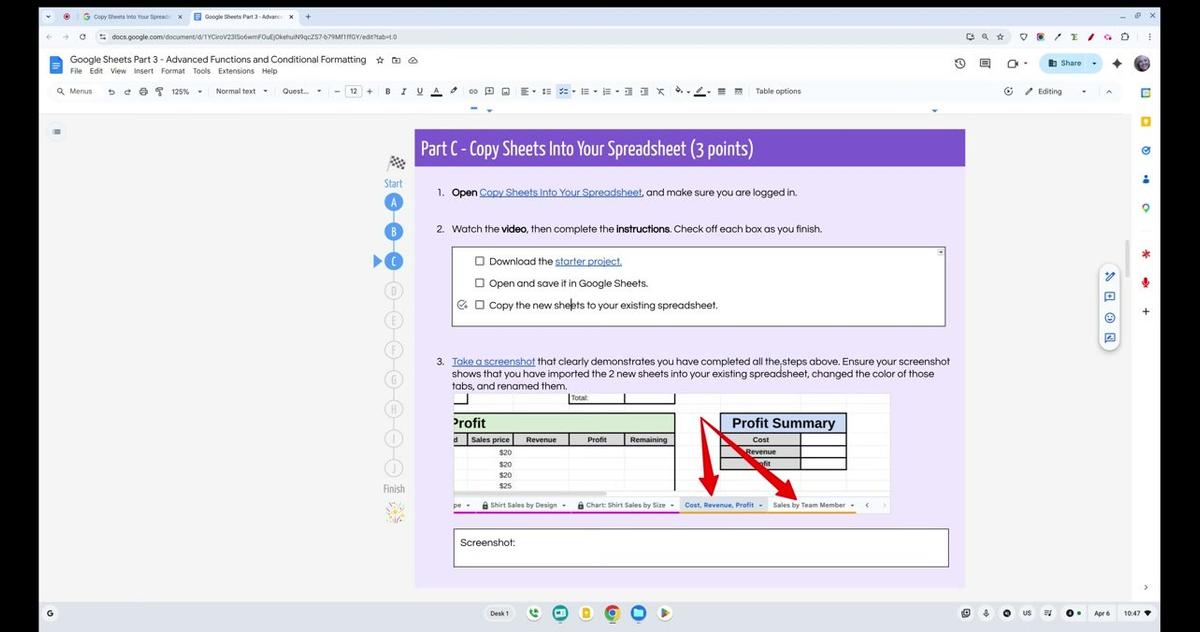Check 'Open and save it in Google Sheets'
Image resolution: width=1200 pixels, height=632 pixels.
[479, 282]
